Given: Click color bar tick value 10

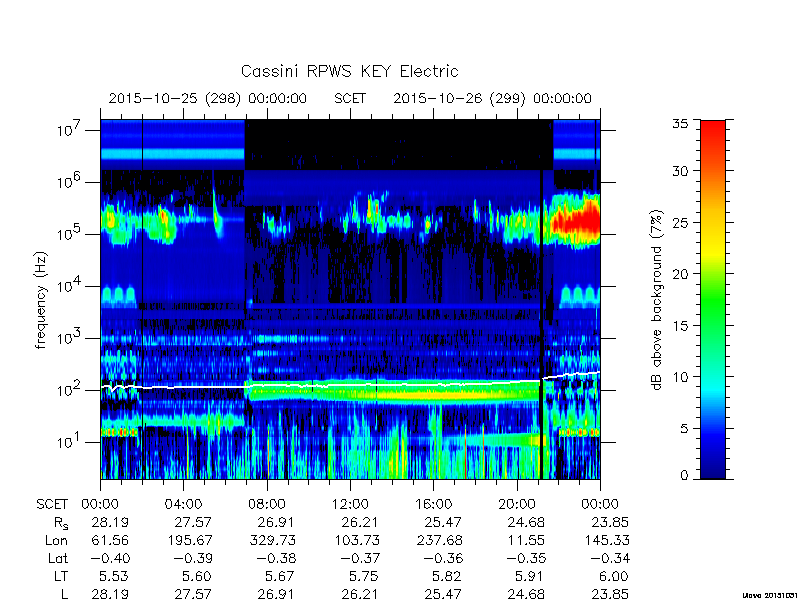Looking at the screenshot, I should point(680,377).
